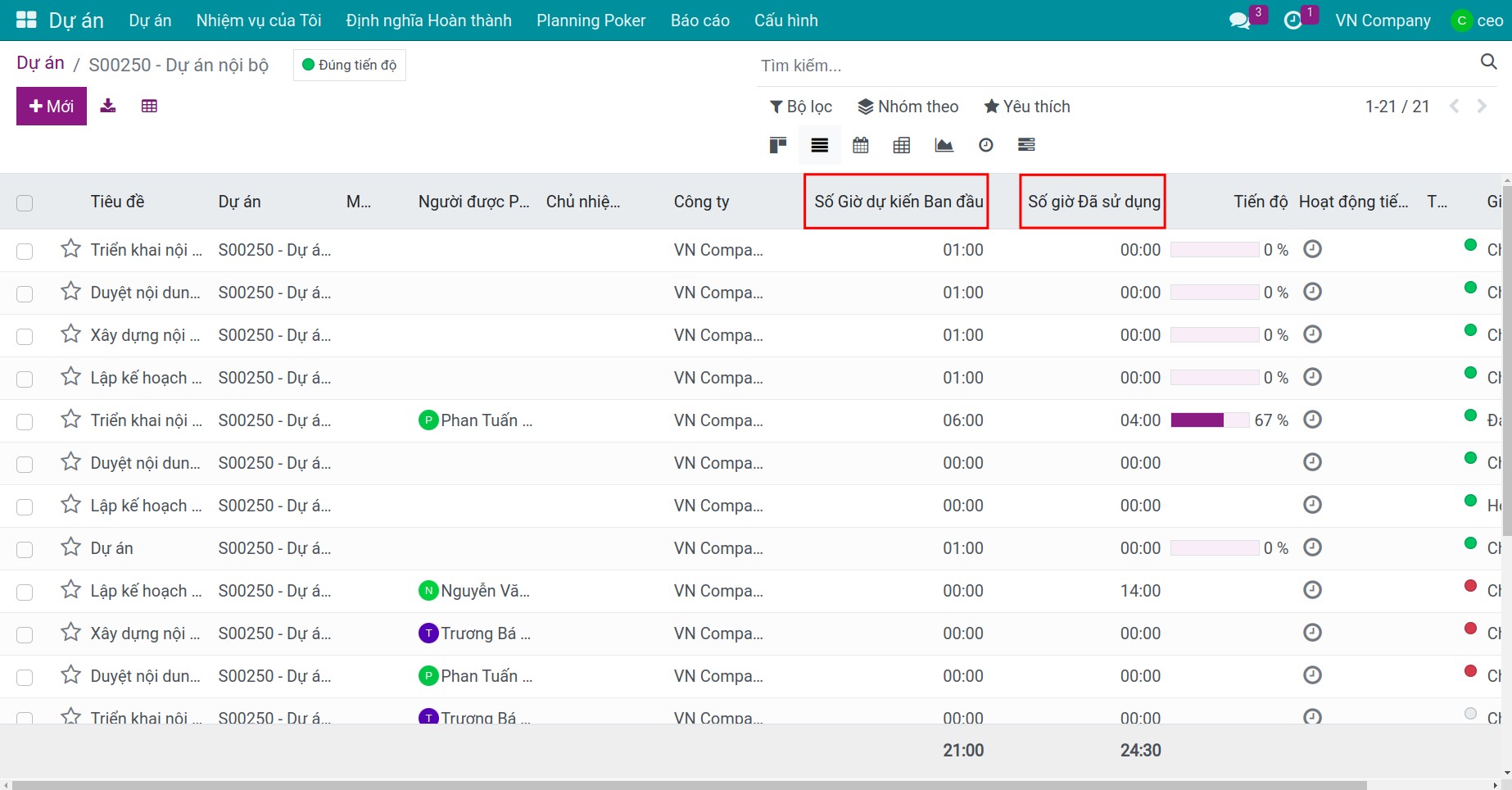The image size is (1512, 790).
Task: Open the activities clock icon in top bar
Action: pos(1293,20)
